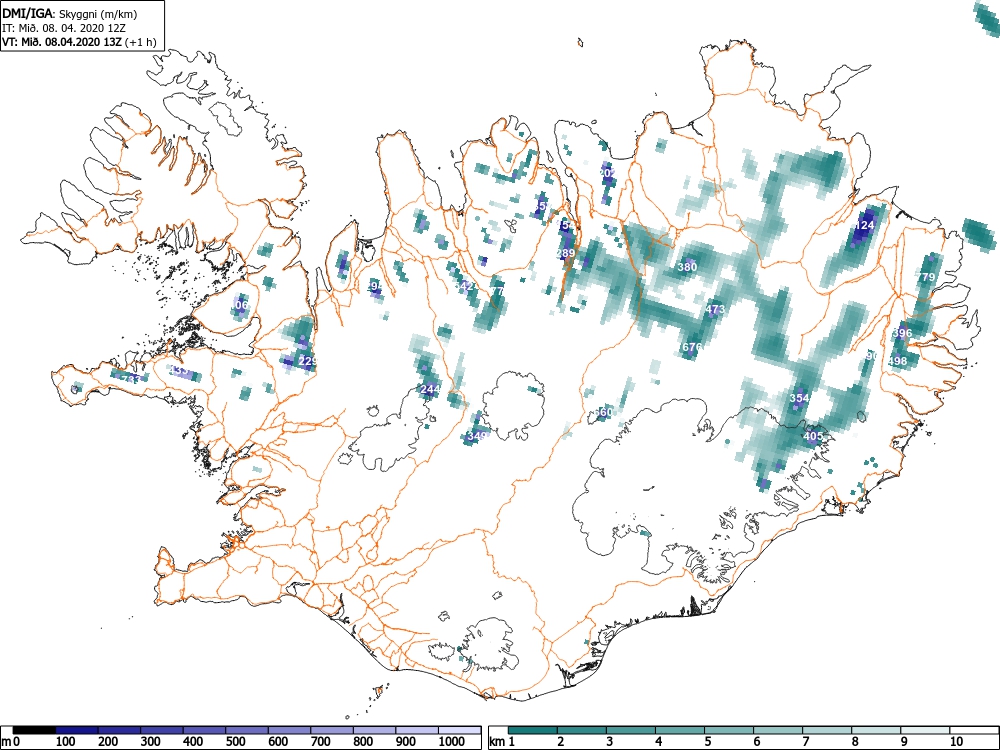Click the '289' visibility value on the map
The height and width of the screenshot is (750, 1000).
click(565, 253)
